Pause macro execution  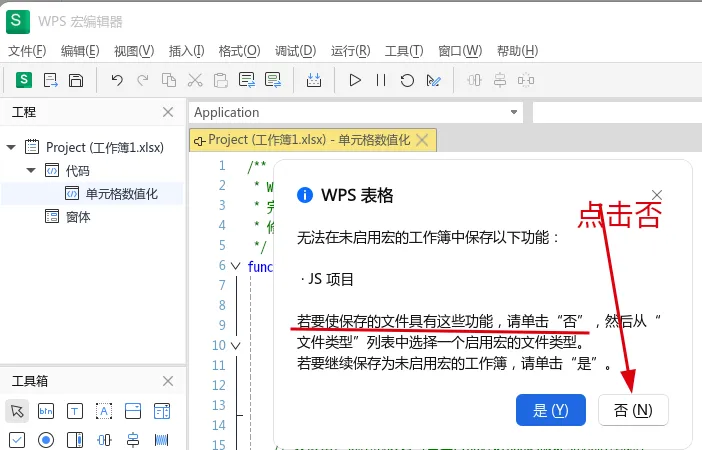point(381,80)
